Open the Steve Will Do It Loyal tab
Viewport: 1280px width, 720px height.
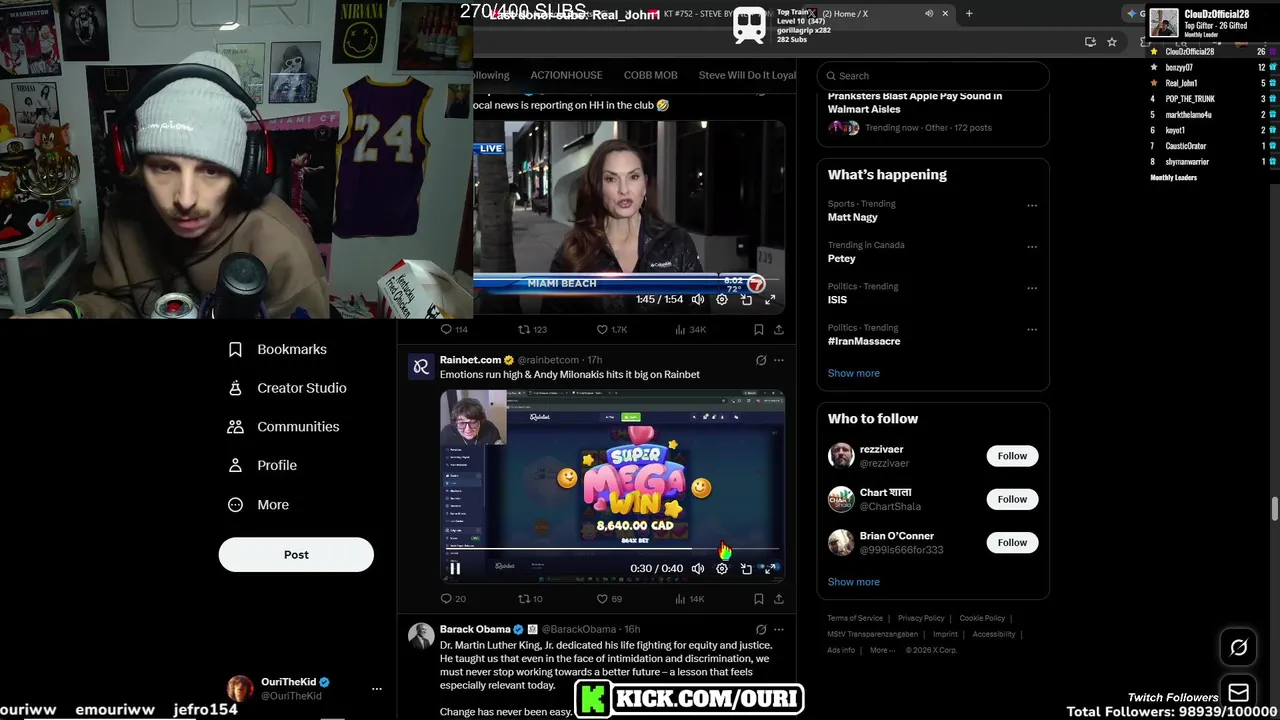(x=747, y=75)
